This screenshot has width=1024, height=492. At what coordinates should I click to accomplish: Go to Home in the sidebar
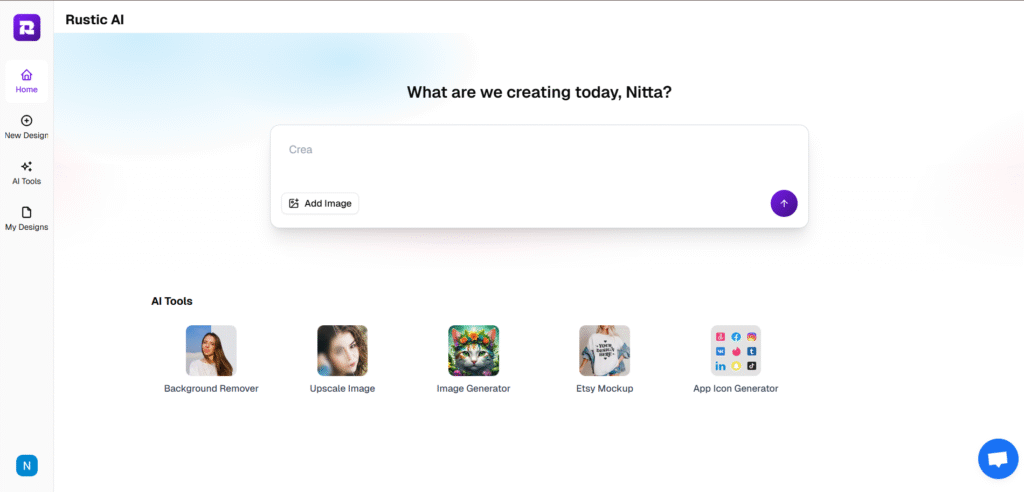click(x=26, y=80)
